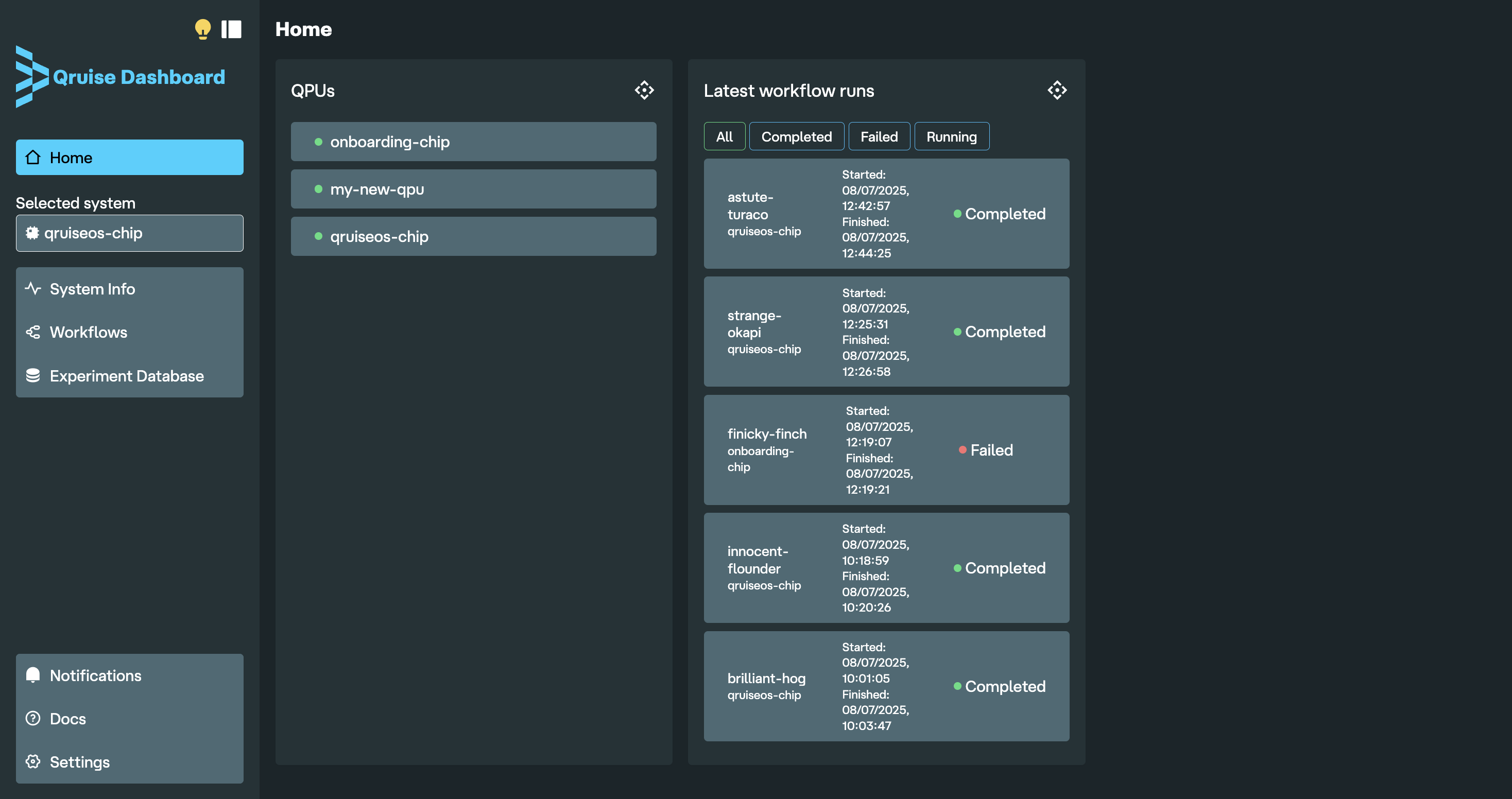Image resolution: width=1512 pixels, height=799 pixels.
Task: Toggle the lightbulb theme icon
Action: pyautogui.click(x=202, y=29)
